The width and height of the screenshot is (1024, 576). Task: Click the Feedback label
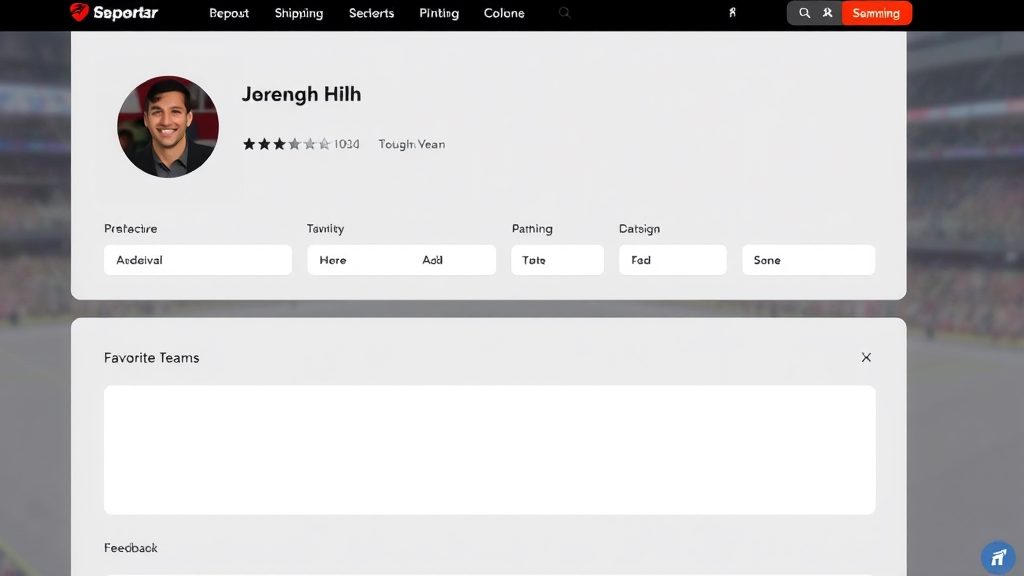[131, 548]
